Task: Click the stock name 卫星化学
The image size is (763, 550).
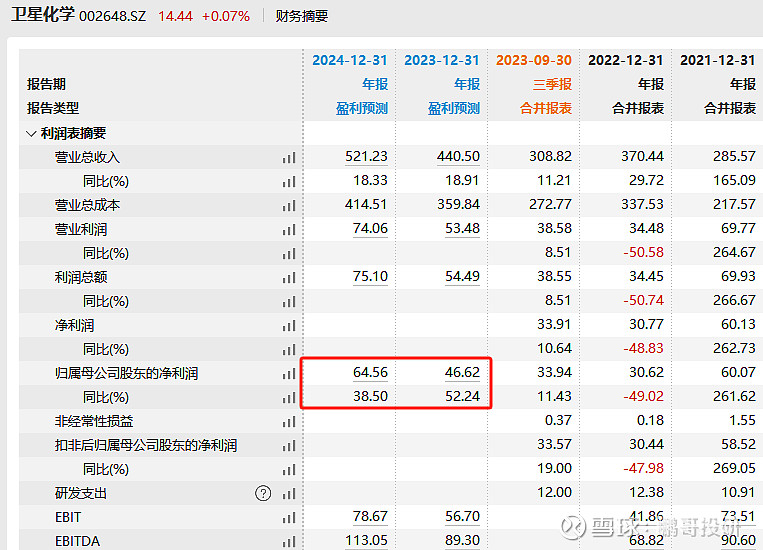Action: pos(42,15)
